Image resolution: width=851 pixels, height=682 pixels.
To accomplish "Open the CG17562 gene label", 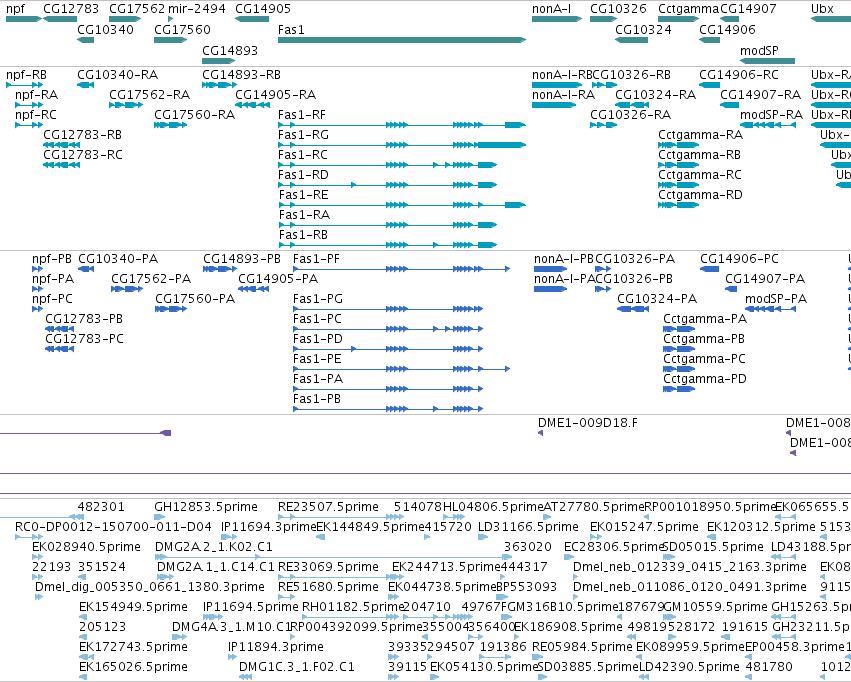I will [137, 9].
